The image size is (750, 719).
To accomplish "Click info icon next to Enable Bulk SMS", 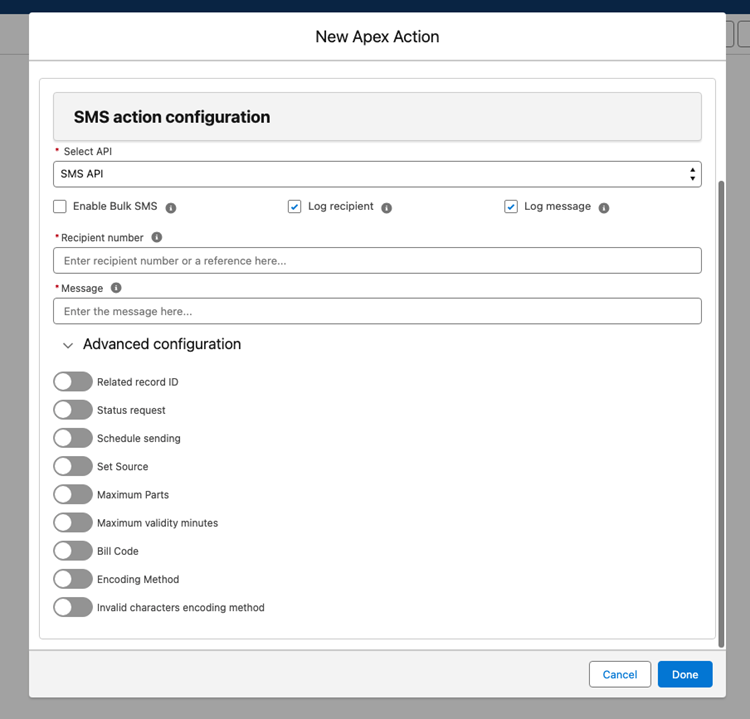I will tap(171, 208).
